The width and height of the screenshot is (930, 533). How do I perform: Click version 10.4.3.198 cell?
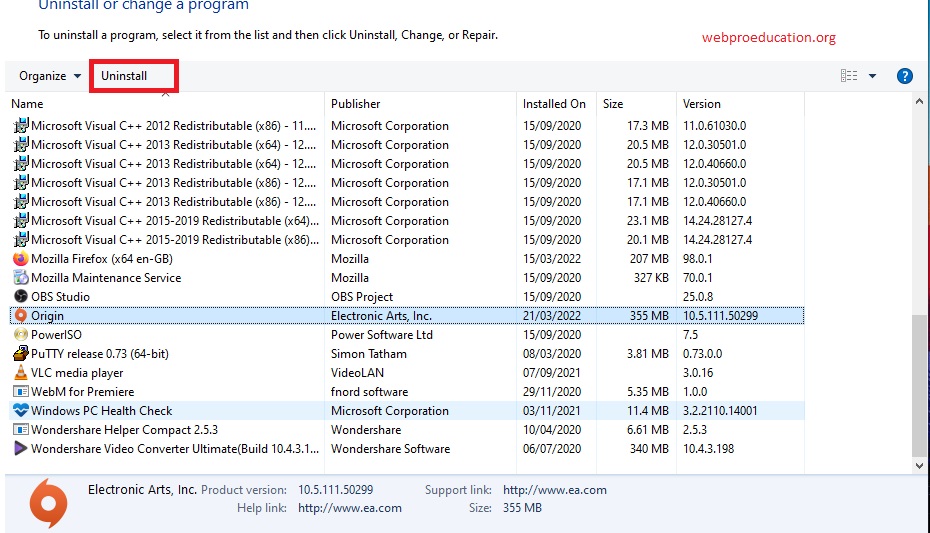point(708,448)
